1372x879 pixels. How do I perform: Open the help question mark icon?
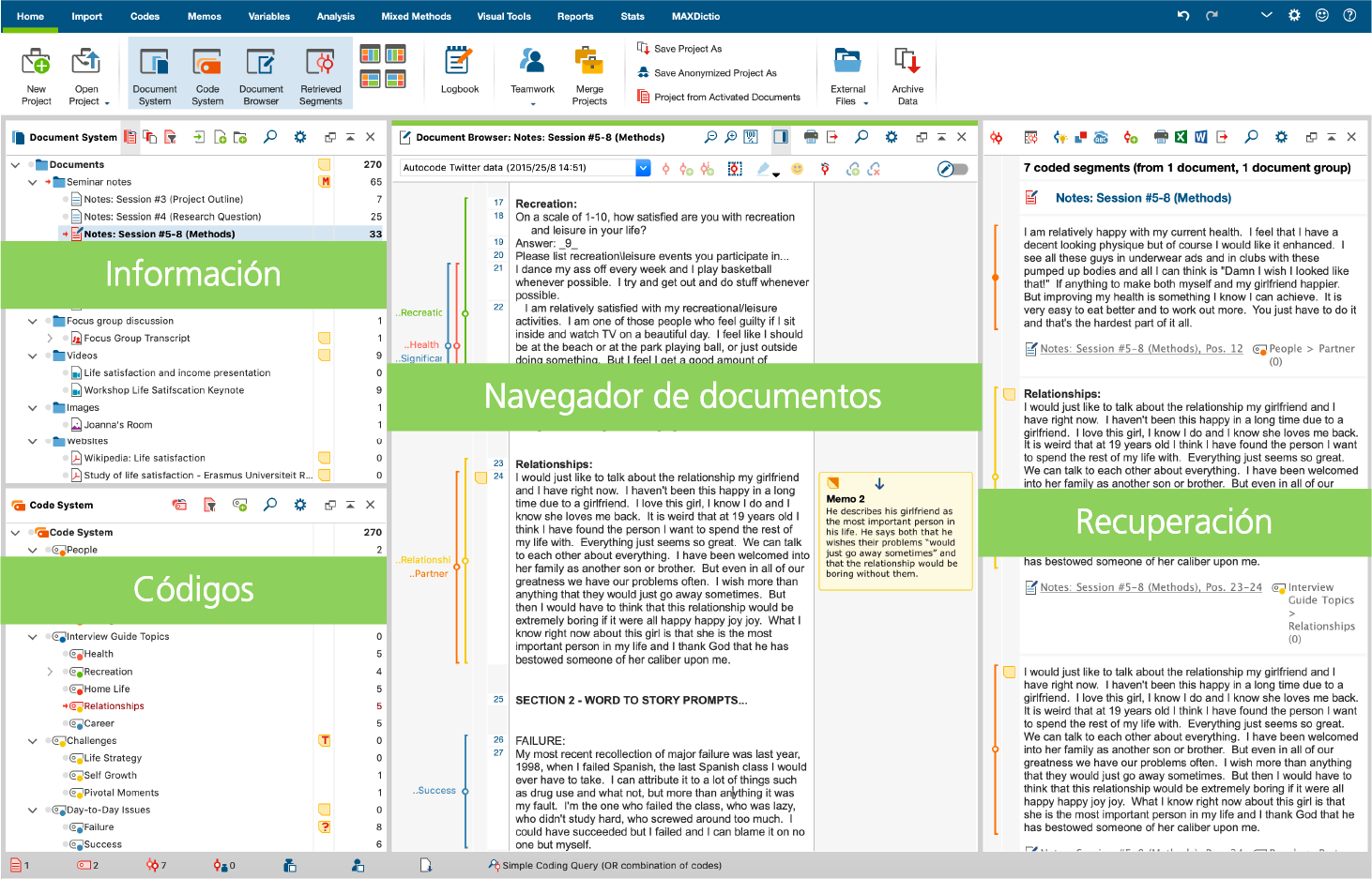coord(1349,15)
